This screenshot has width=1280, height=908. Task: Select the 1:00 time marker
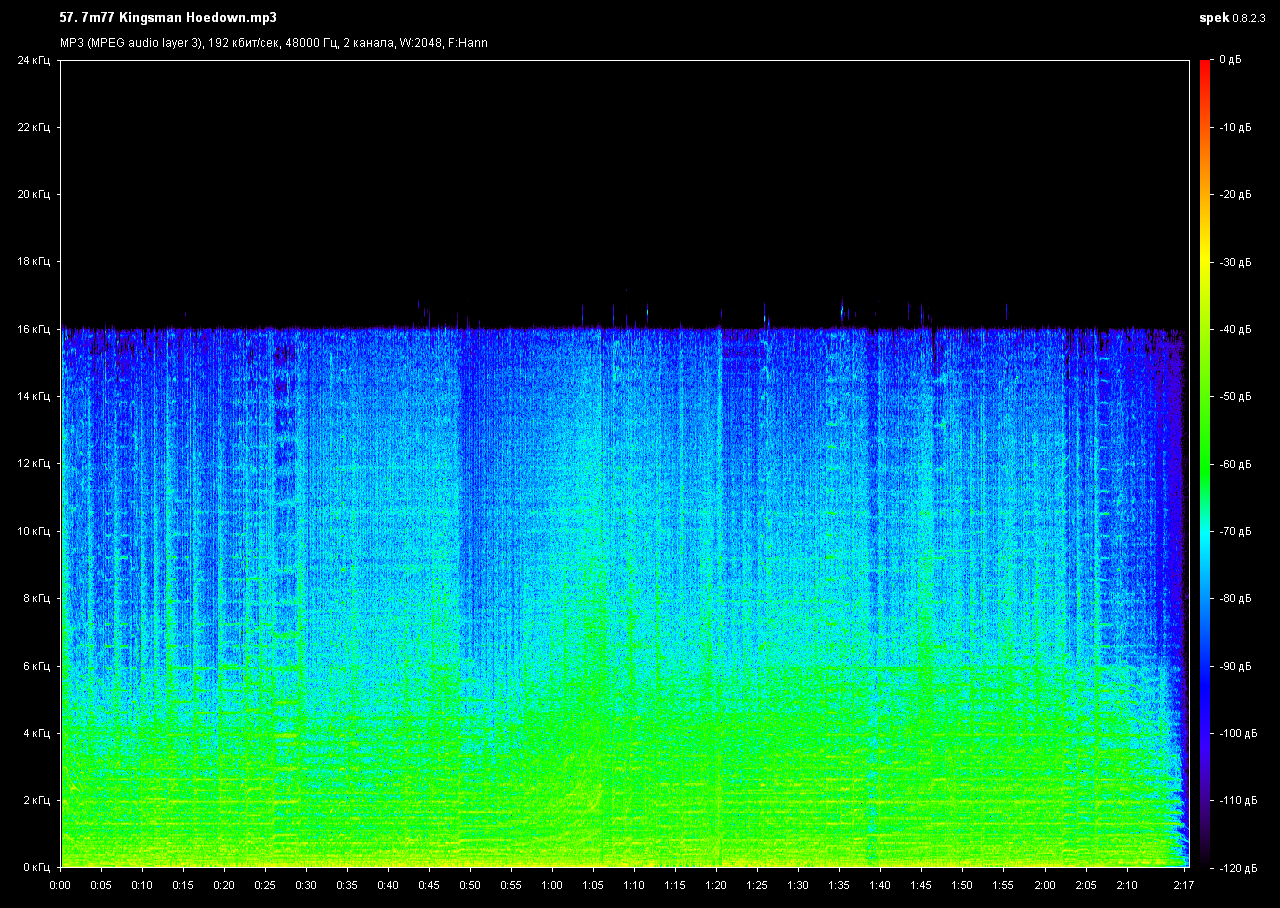tap(552, 885)
